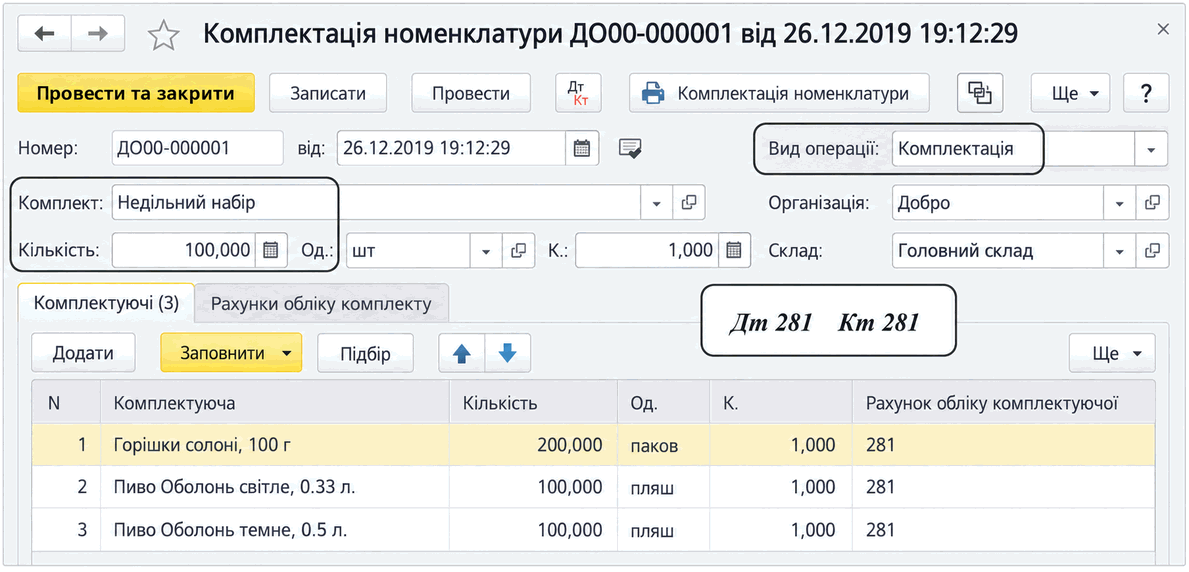This screenshot has width=1189, height=572.
Task: Click quantity 100,000 in Пиво Оболонь темне row
Action: click(533, 530)
